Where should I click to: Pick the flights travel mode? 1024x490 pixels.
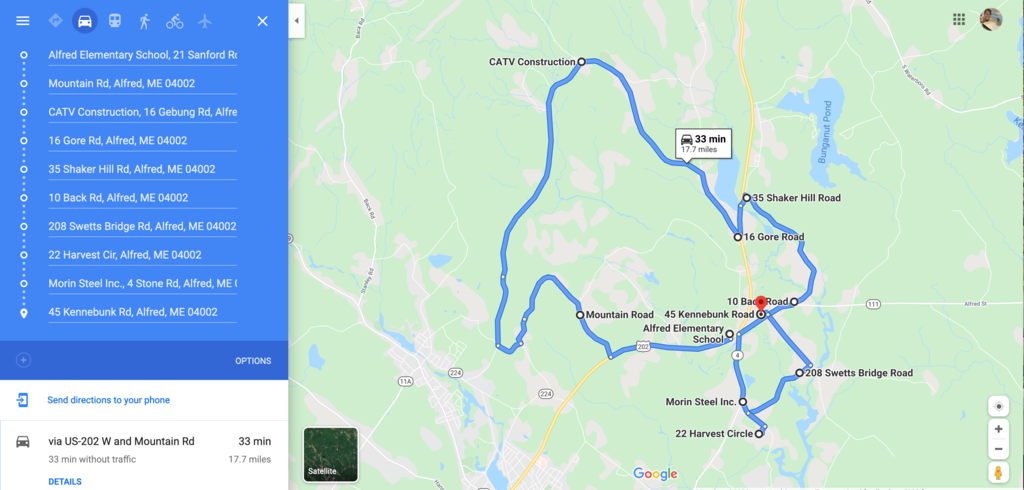click(205, 21)
